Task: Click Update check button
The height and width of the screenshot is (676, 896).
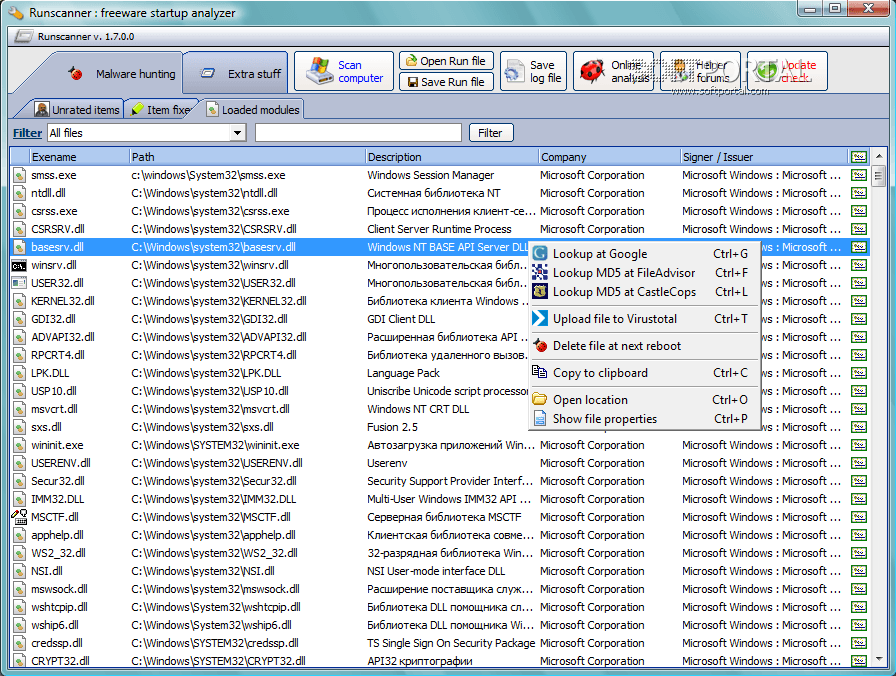Action: [787, 71]
